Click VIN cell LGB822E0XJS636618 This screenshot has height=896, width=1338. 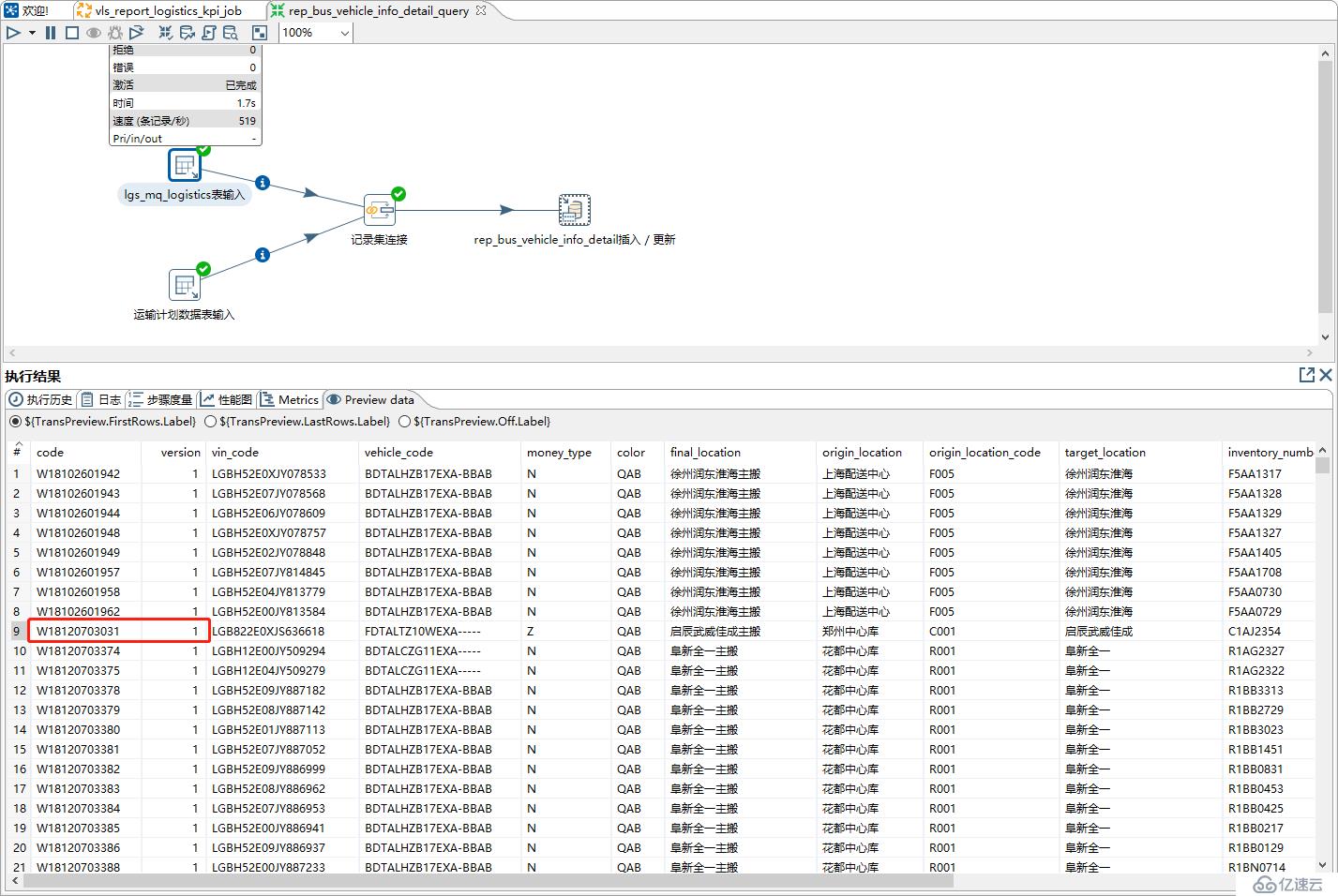pyautogui.click(x=283, y=632)
